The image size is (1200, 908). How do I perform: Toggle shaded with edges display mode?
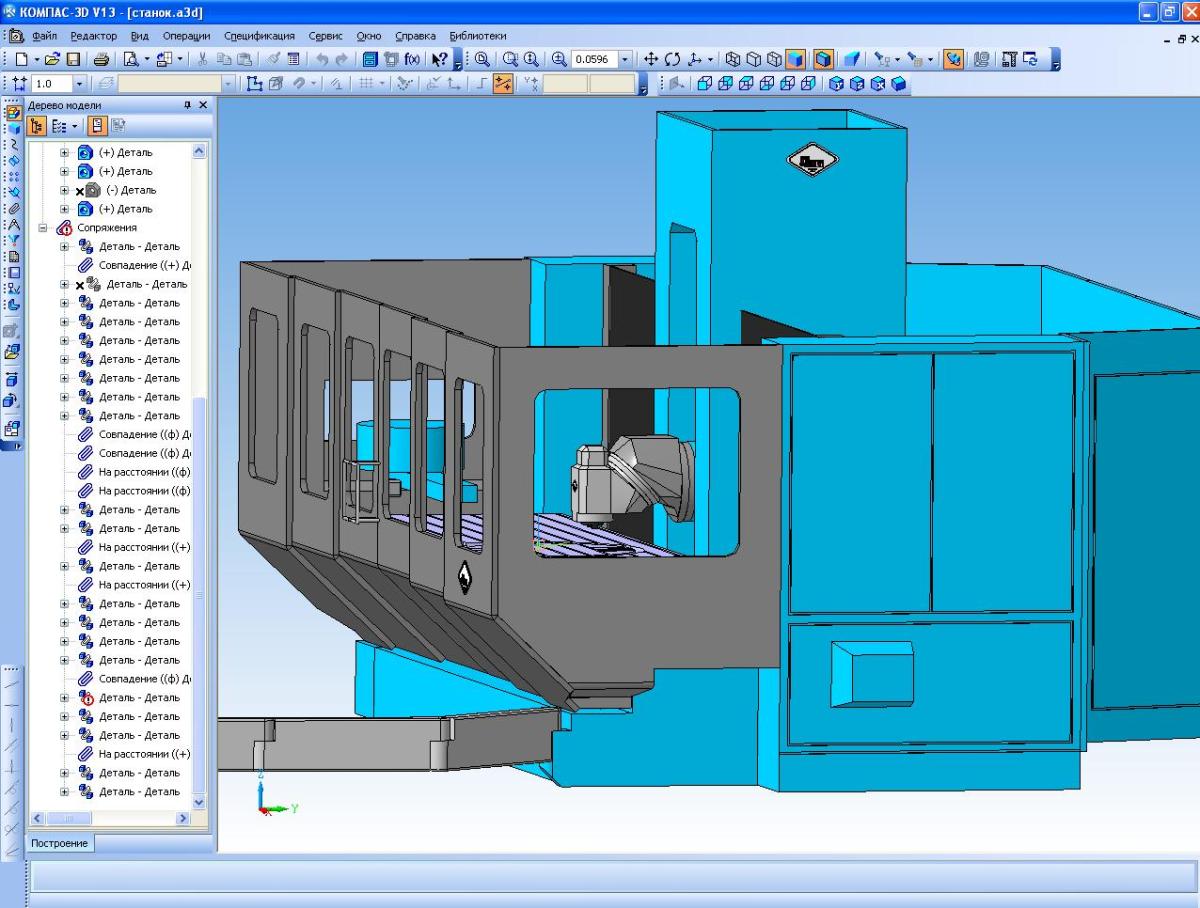pyautogui.click(x=822, y=60)
